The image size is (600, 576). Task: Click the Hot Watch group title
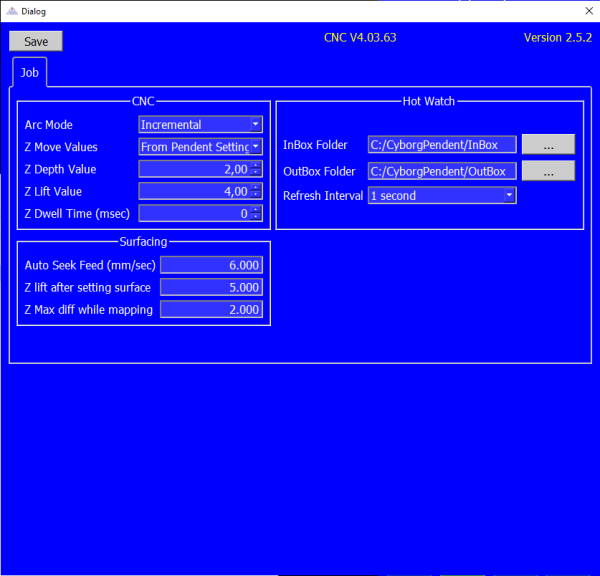(x=429, y=101)
